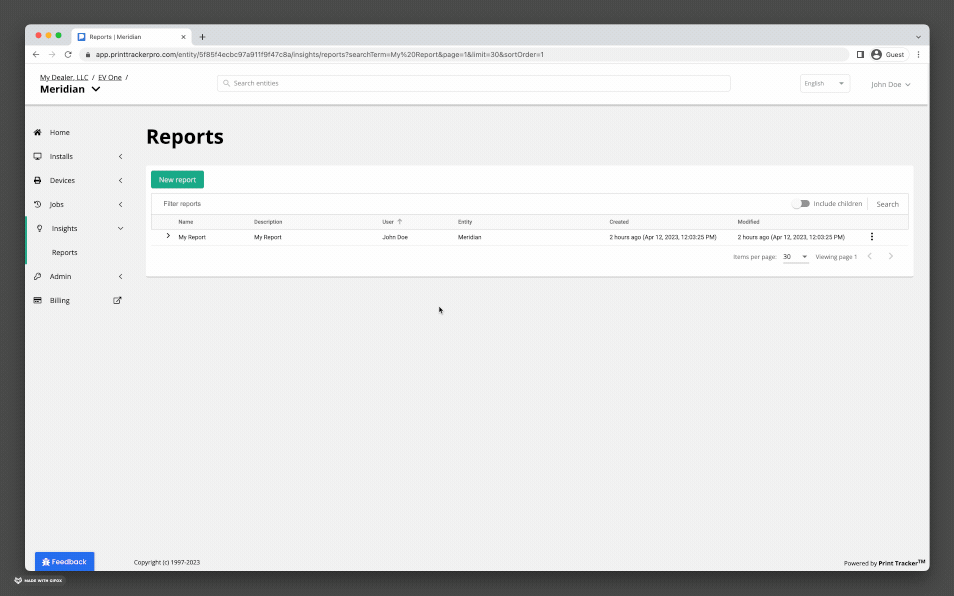Click the Jobs history icon
The image size is (954, 596).
[x=38, y=204]
